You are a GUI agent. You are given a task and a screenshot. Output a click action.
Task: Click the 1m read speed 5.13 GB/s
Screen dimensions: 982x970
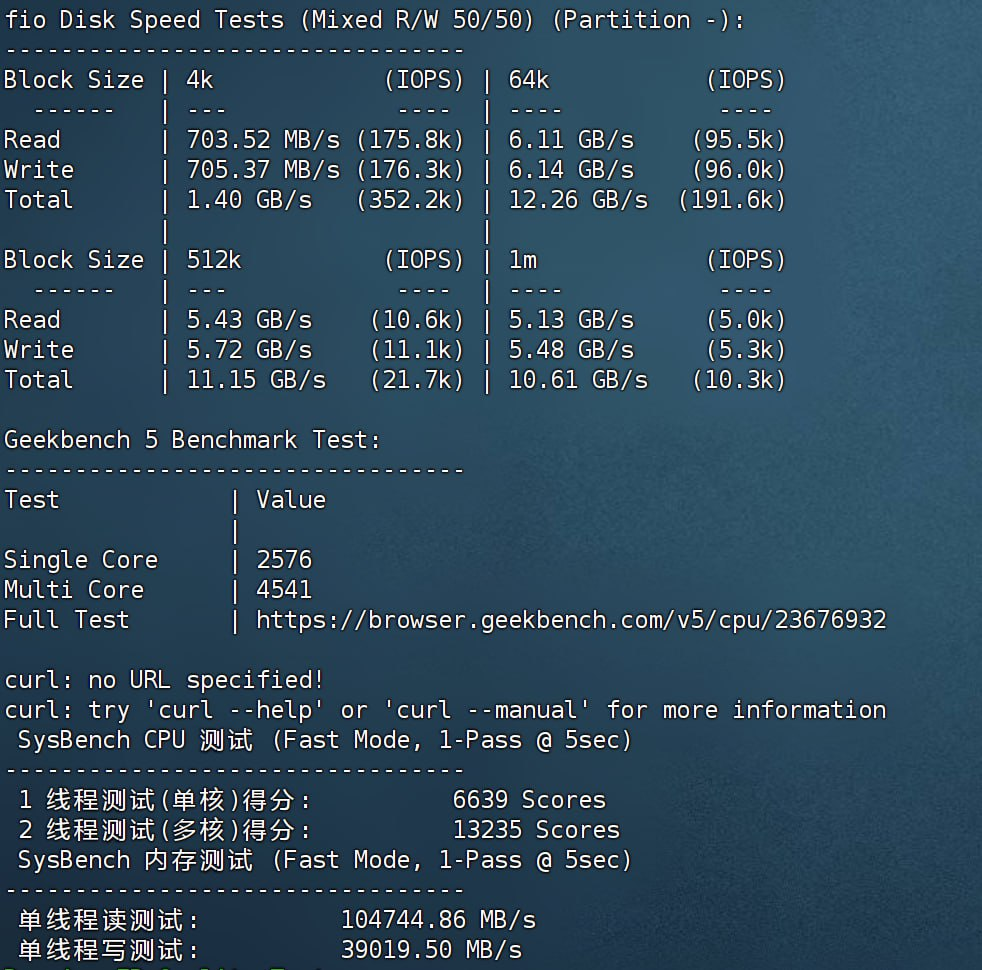(571, 320)
